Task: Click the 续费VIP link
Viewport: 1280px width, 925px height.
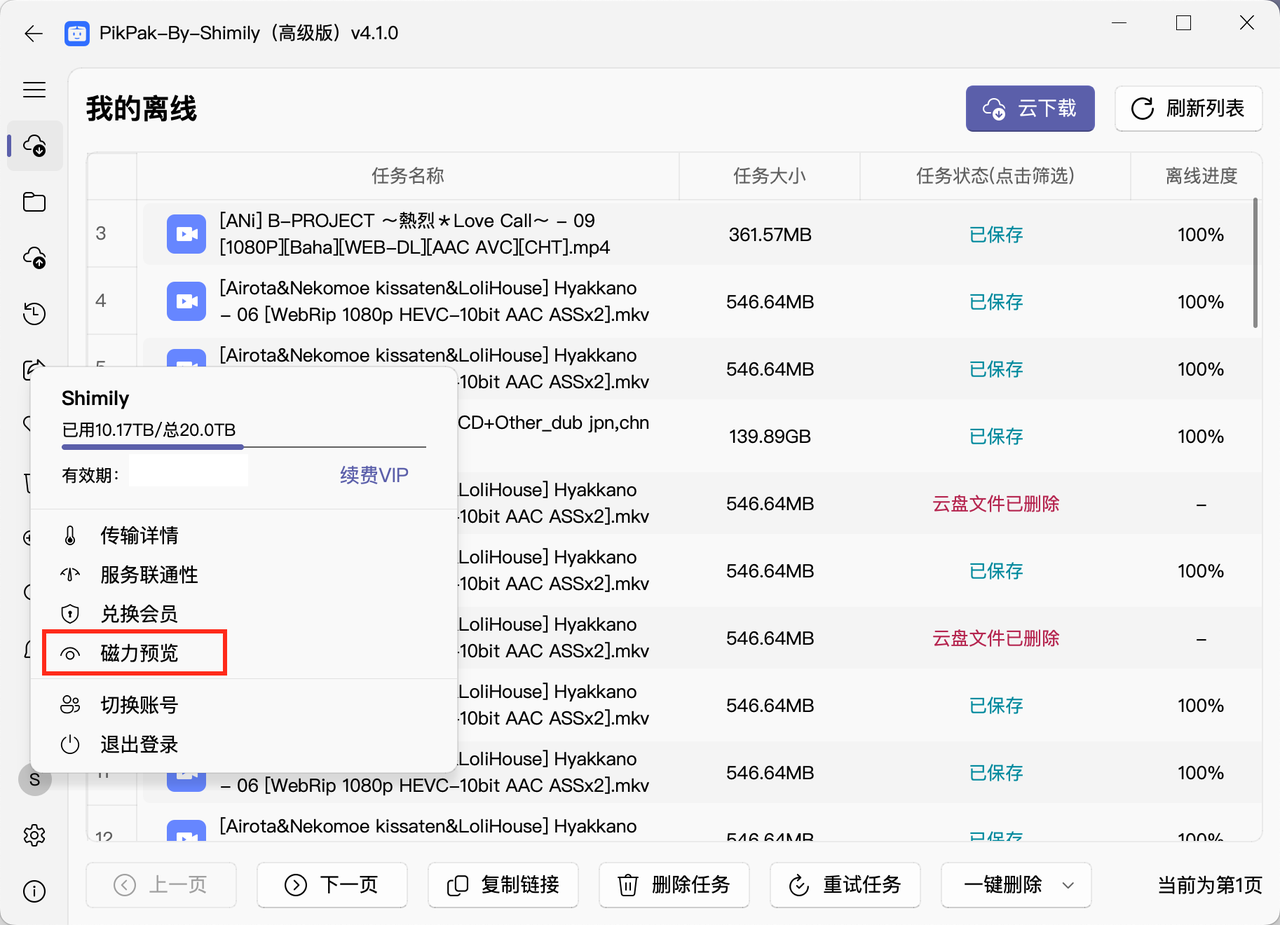Action: (x=374, y=475)
